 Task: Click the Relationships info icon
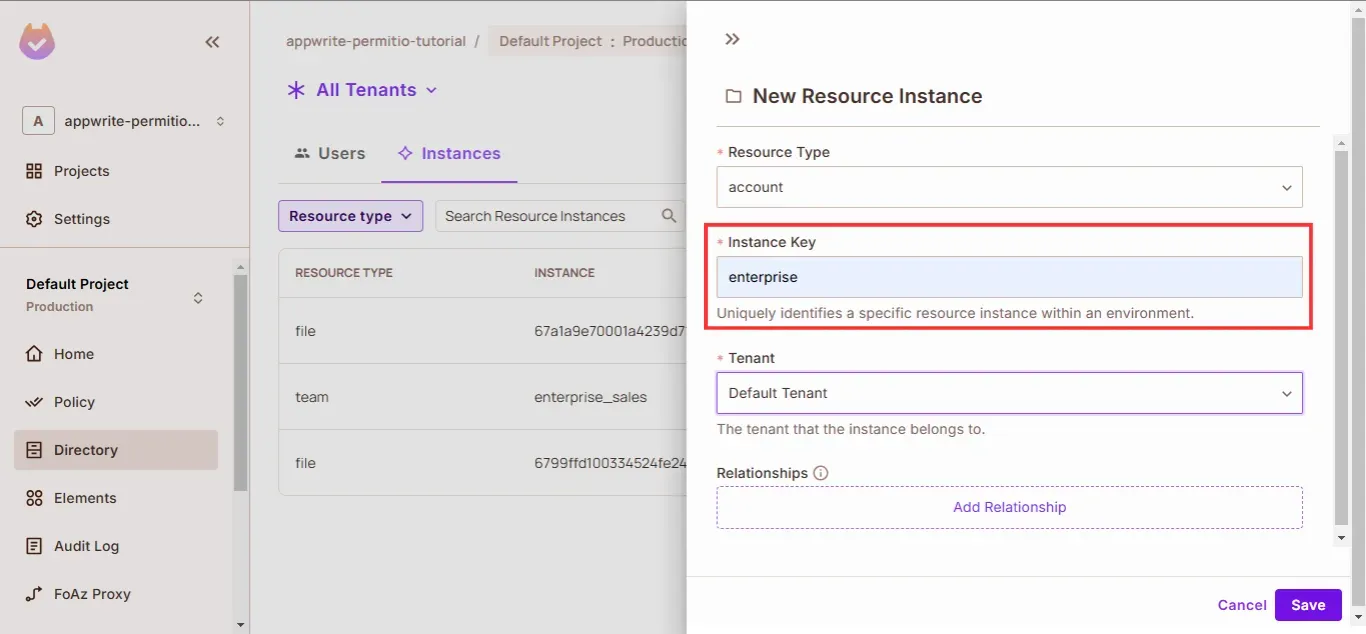pos(821,473)
